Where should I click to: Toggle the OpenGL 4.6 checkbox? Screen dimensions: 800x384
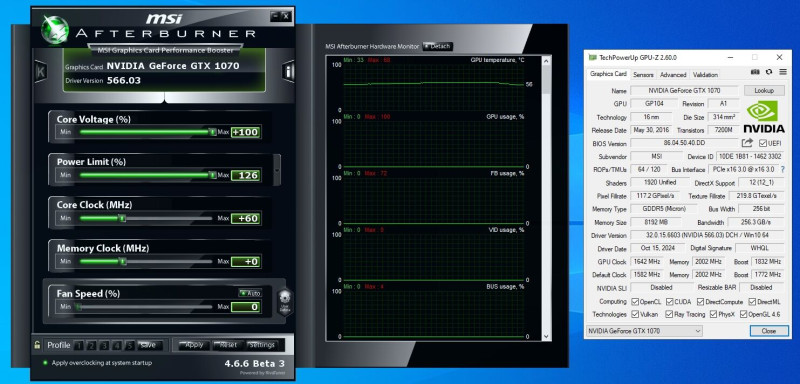744,315
